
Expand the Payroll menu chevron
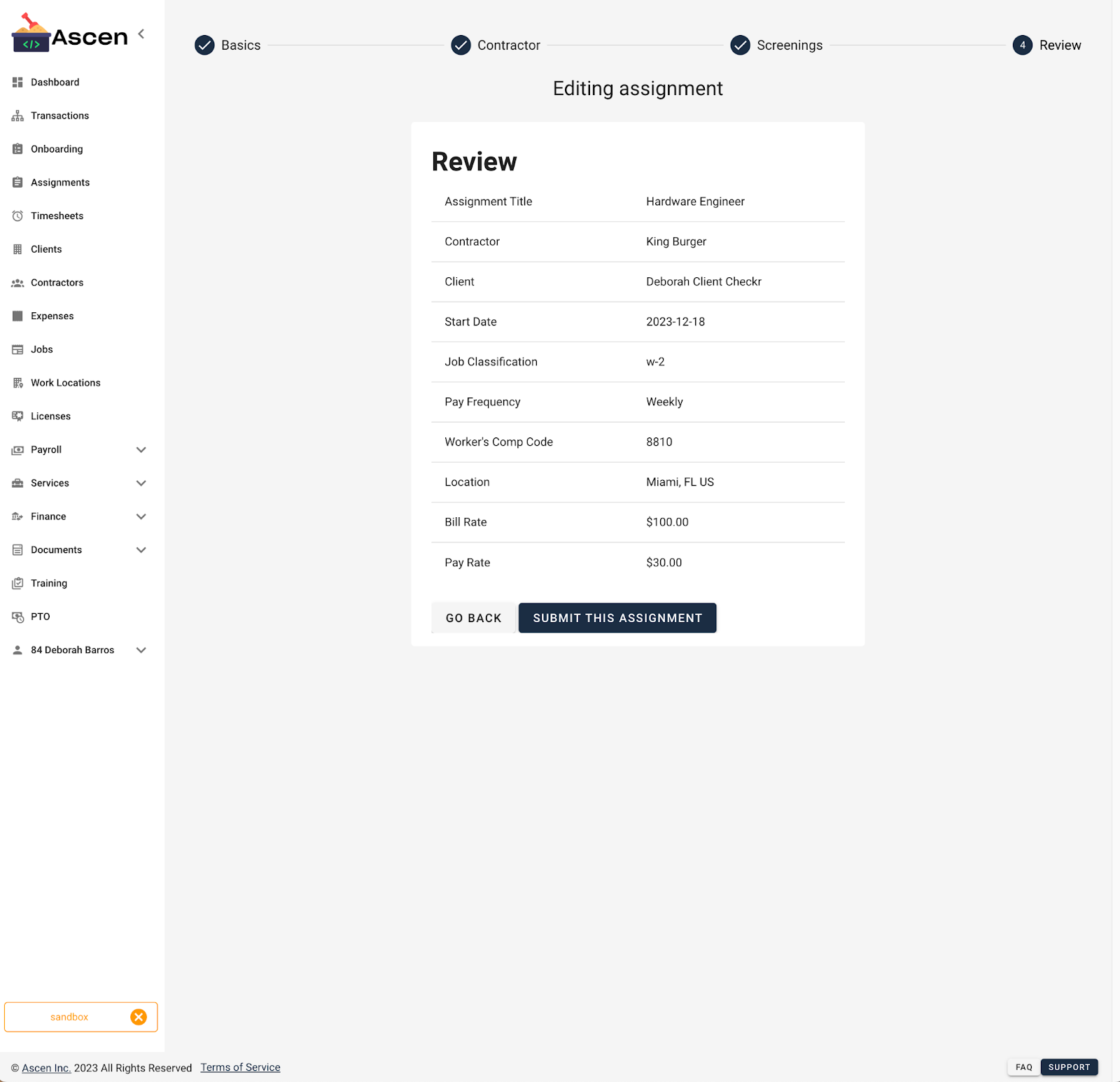tap(141, 450)
